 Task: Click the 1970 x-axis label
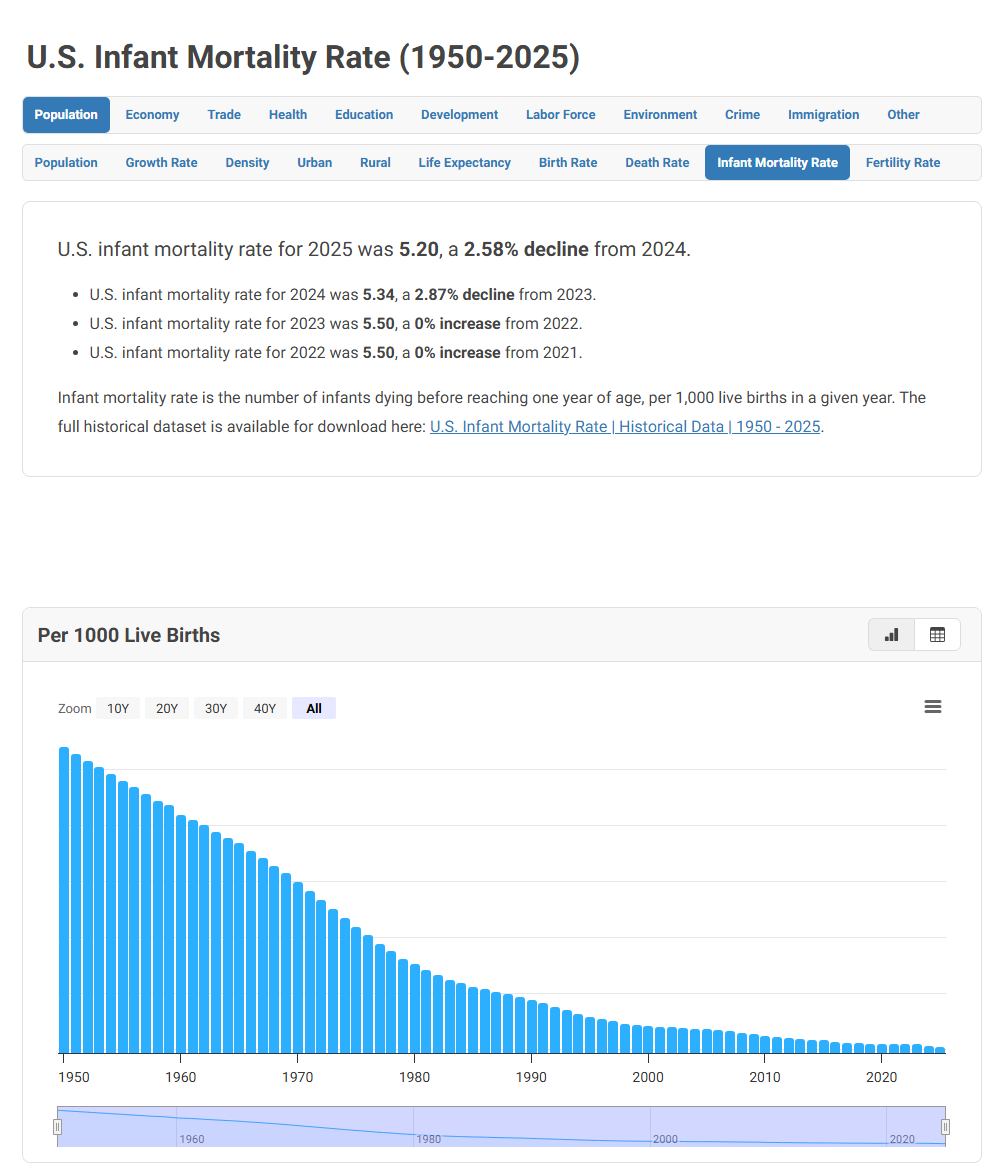point(297,1077)
